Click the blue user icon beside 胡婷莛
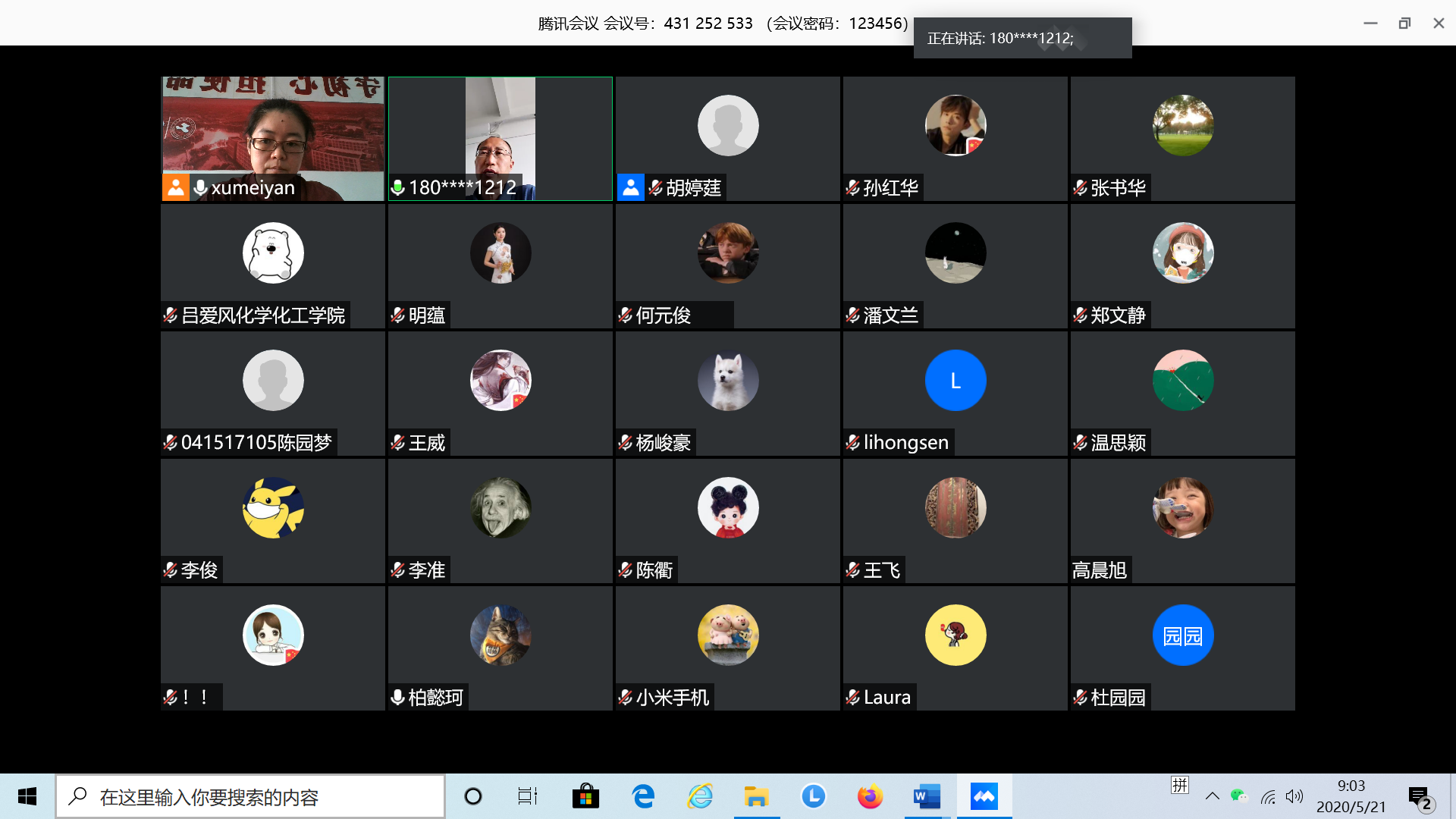This screenshot has height=819, width=1456. tap(630, 187)
